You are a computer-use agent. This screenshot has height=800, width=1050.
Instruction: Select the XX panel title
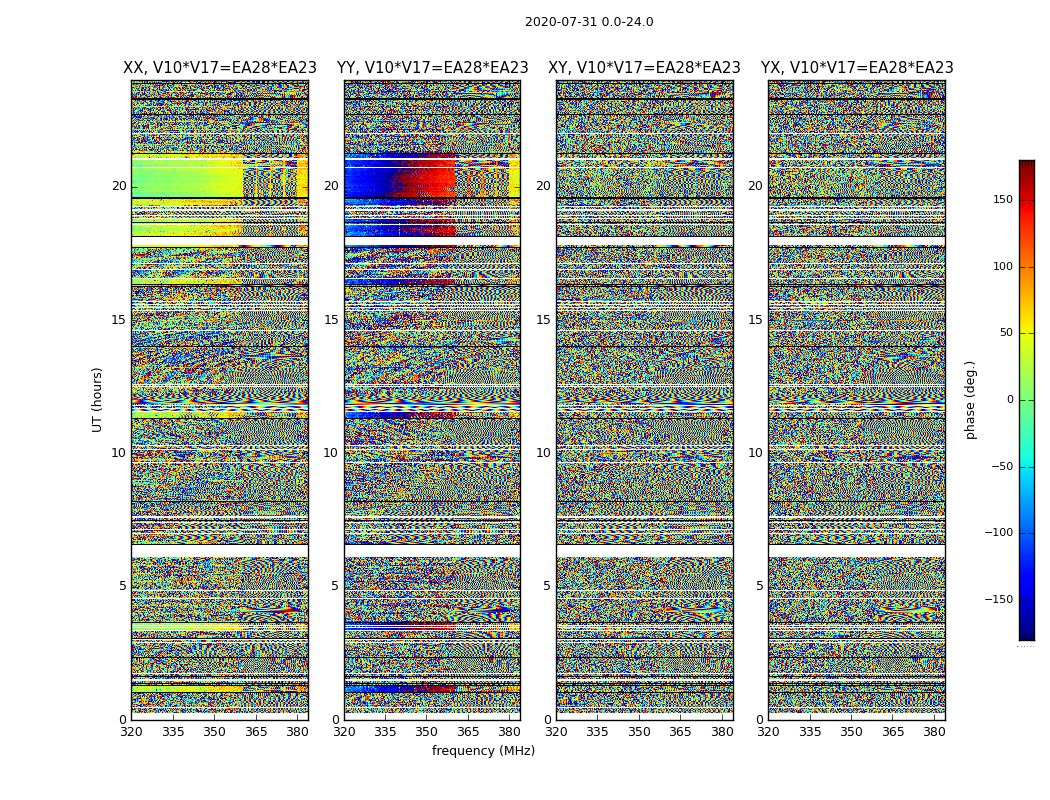click(219, 68)
